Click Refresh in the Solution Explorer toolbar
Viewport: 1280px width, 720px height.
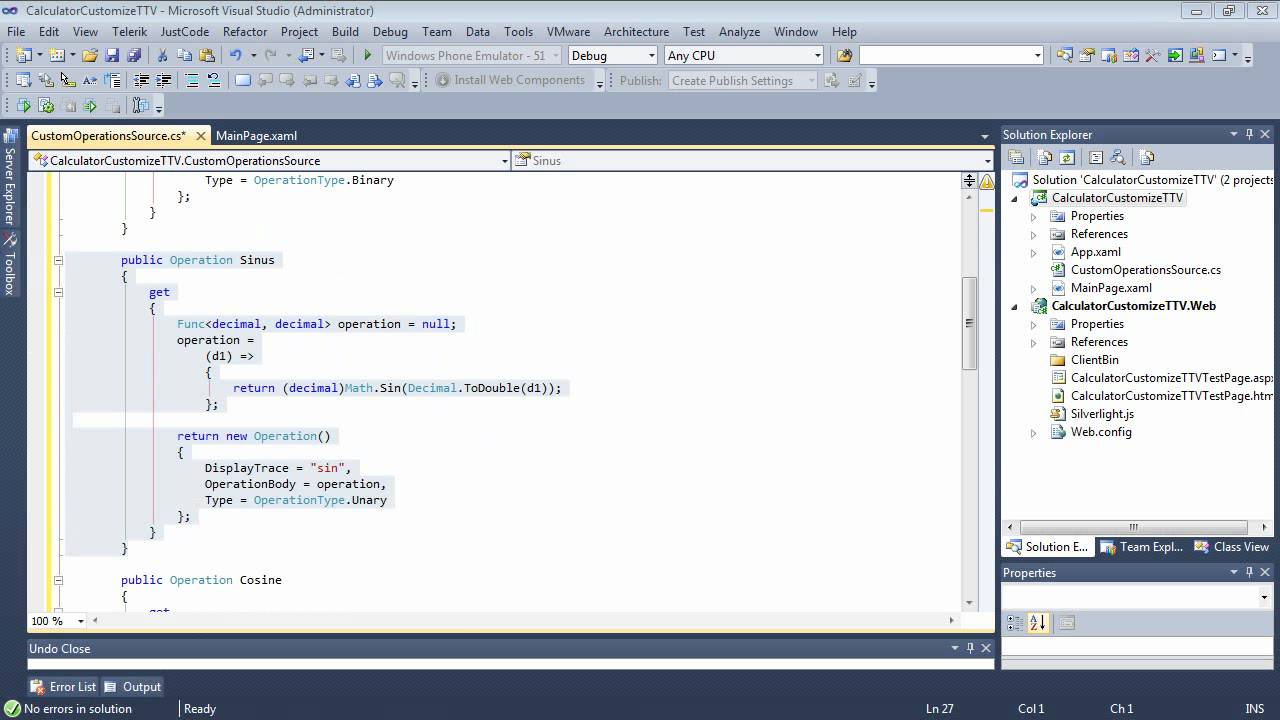[x=1067, y=157]
